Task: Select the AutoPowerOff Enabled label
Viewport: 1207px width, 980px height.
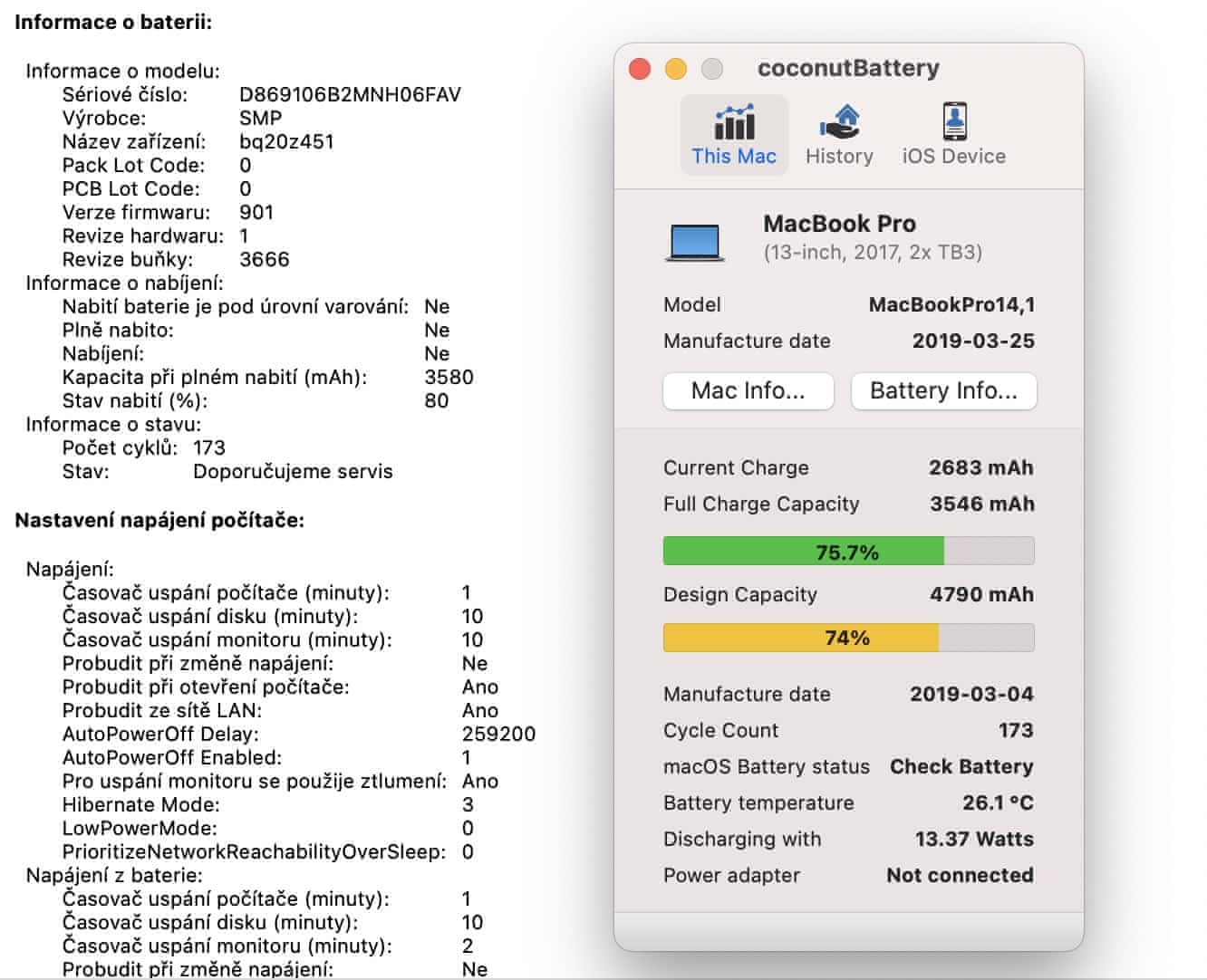Action: pos(172,758)
